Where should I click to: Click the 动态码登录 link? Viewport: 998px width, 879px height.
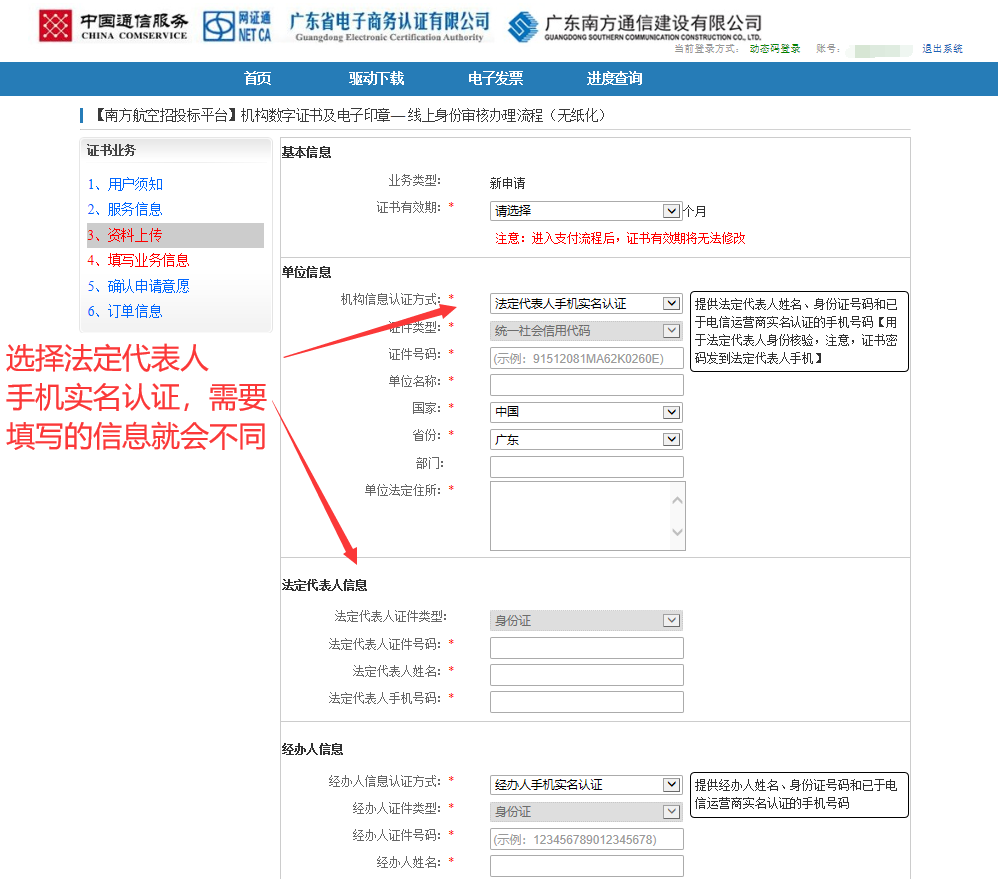(775, 49)
